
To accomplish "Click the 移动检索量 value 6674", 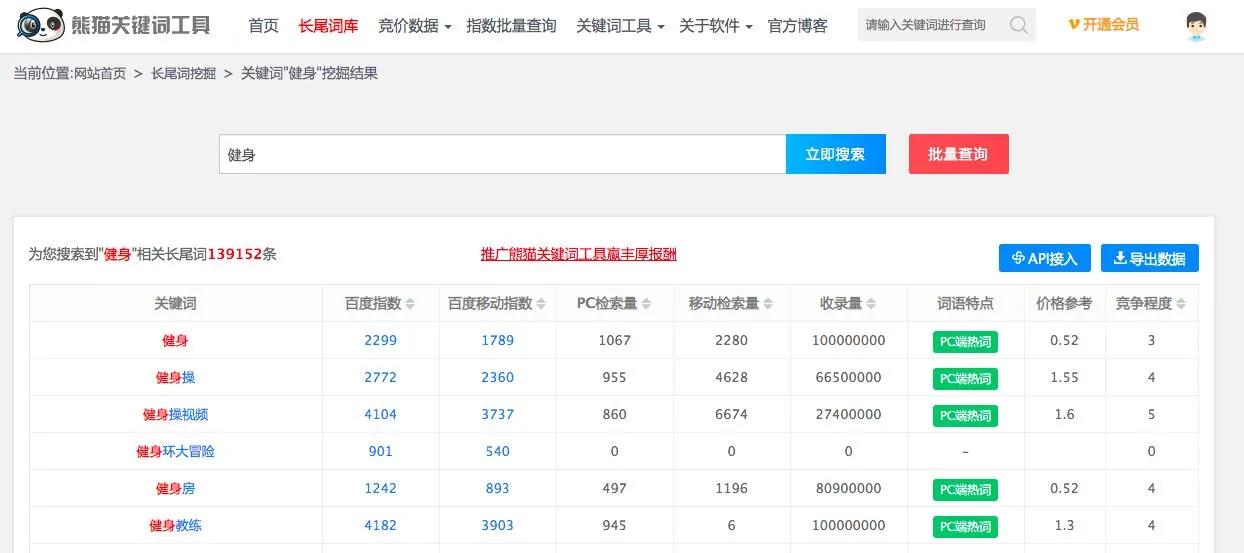I will coord(731,414).
